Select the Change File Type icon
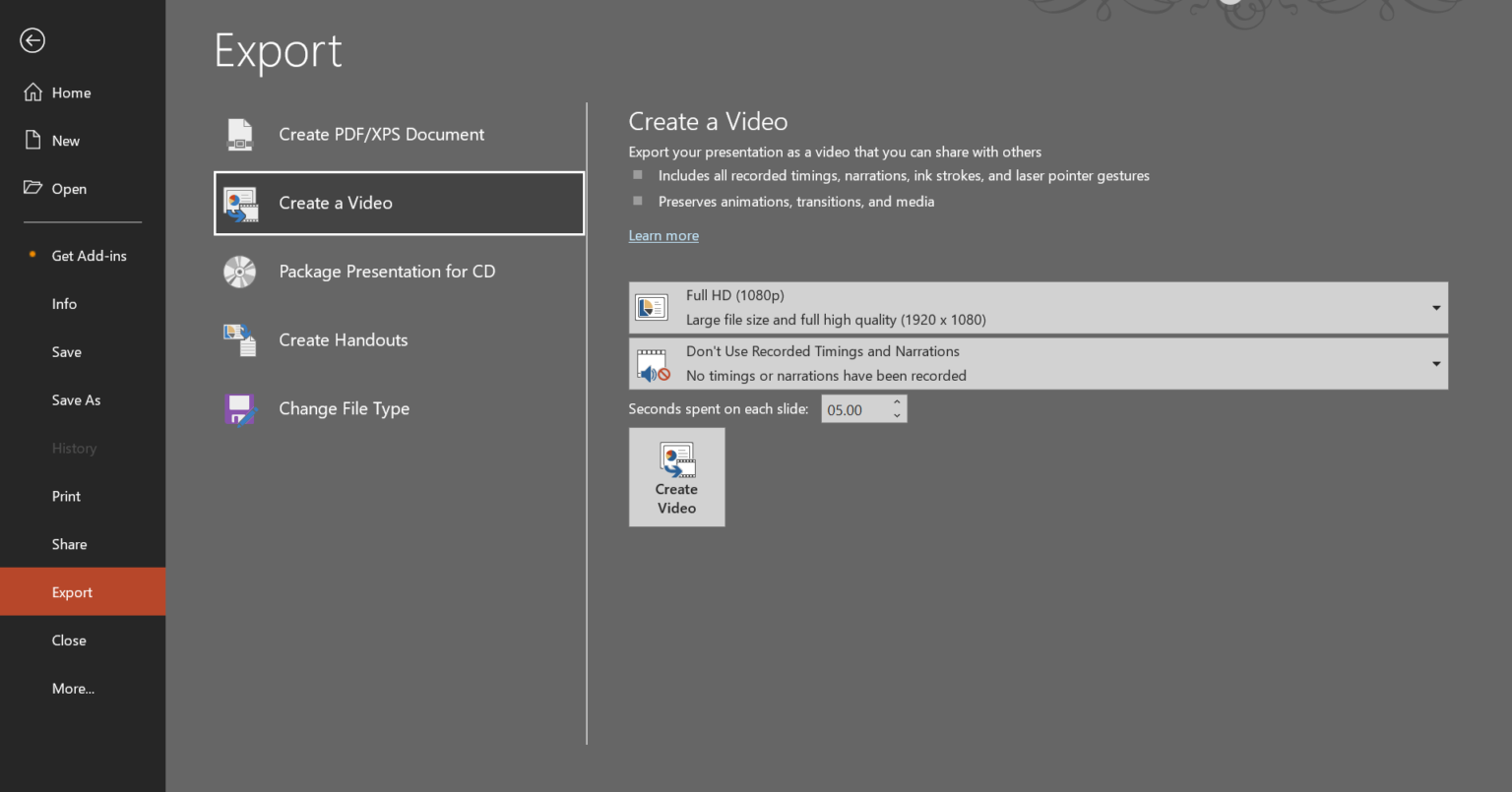This screenshot has width=1512, height=792. pyautogui.click(x=240, y=408)
